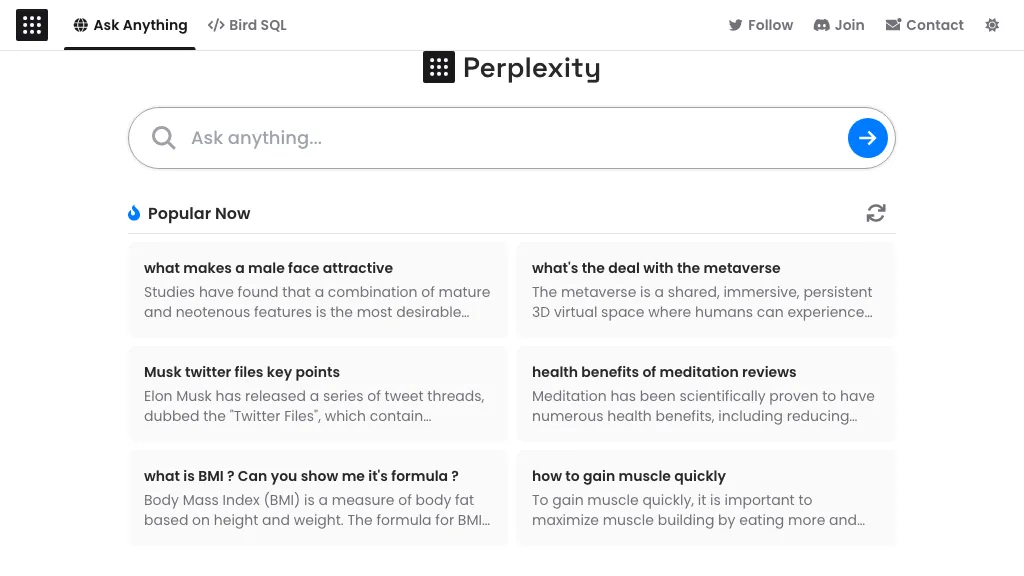Click the Twitter bird Follow icon
This screenshot has width=1024, height=576.
coord(735,25)
